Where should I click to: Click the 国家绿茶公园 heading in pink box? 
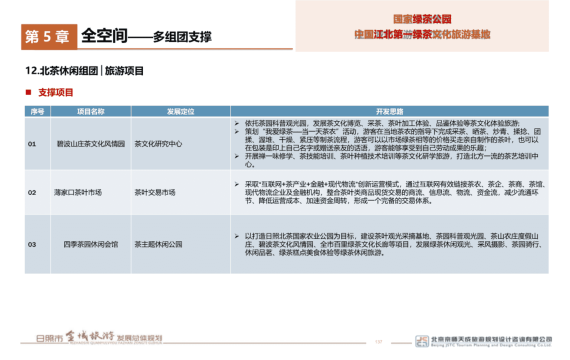coord(422,19)
